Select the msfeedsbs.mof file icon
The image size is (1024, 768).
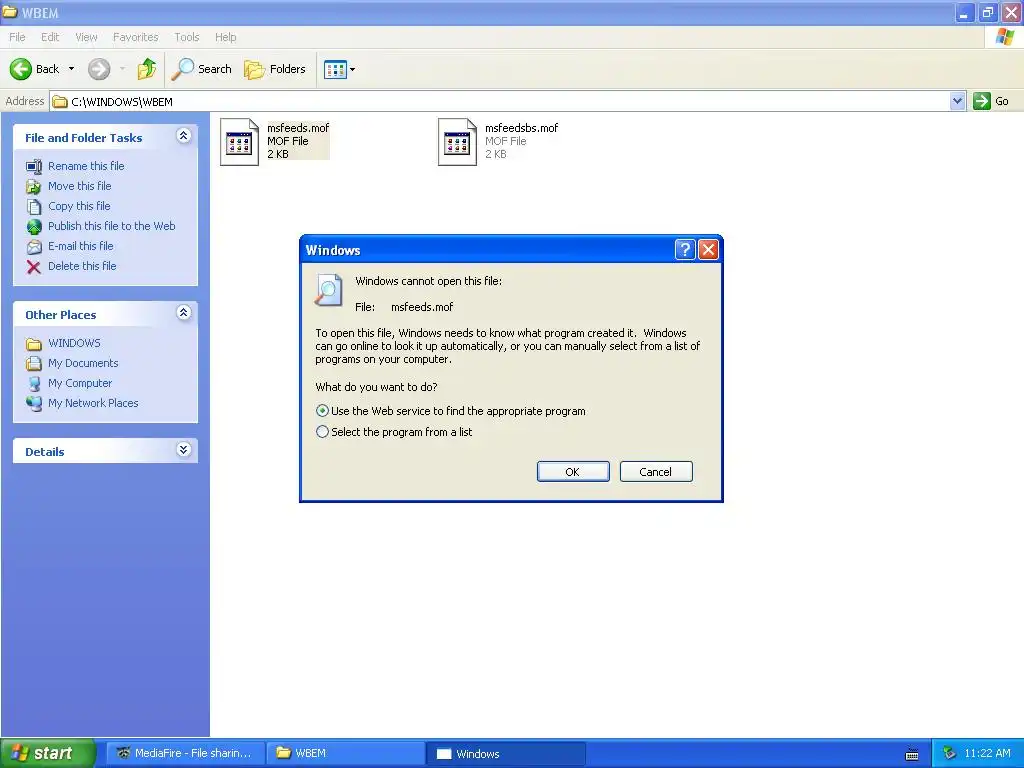pos(457,142)
